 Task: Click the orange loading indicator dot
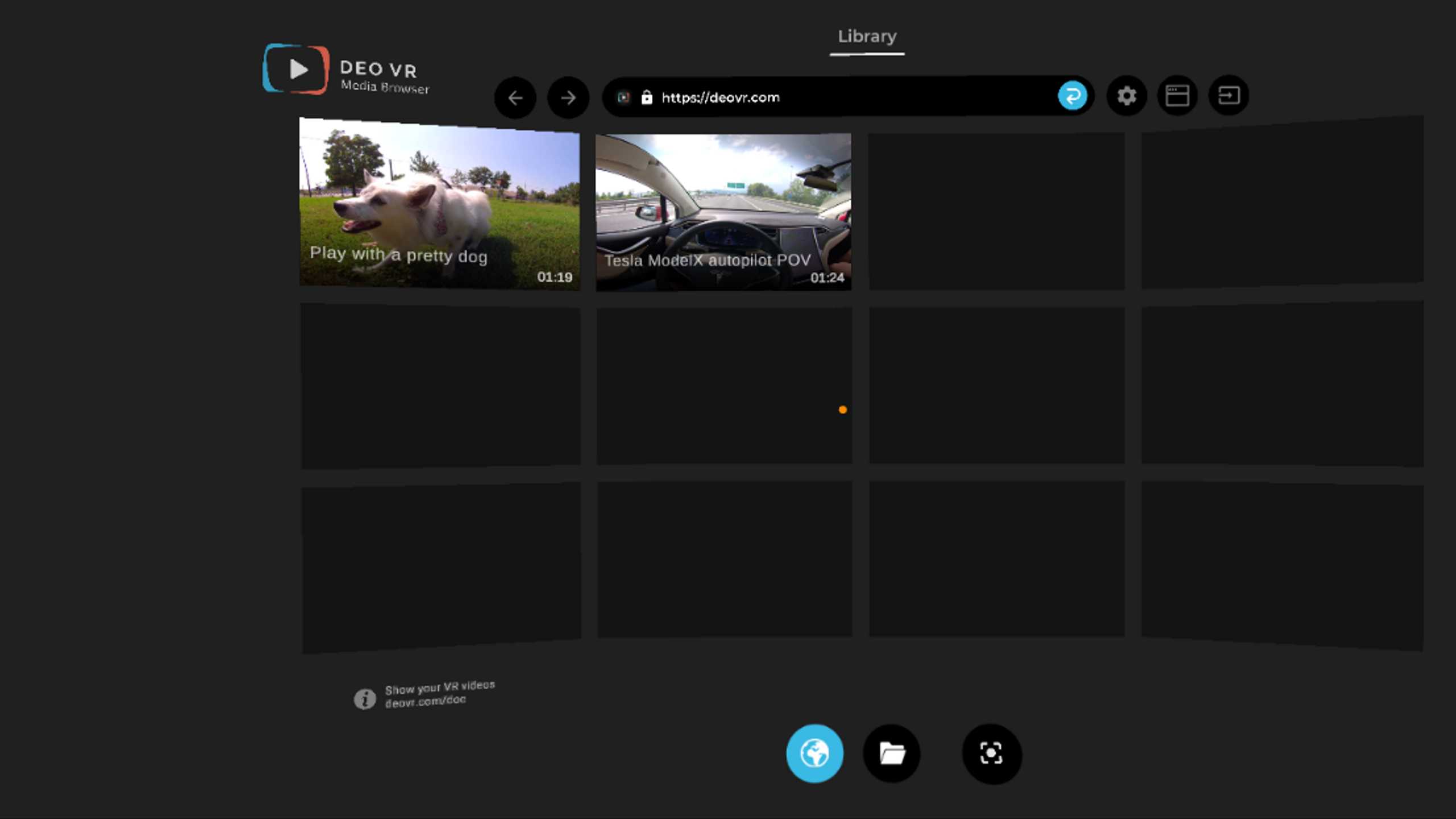(x=842, y=410)
